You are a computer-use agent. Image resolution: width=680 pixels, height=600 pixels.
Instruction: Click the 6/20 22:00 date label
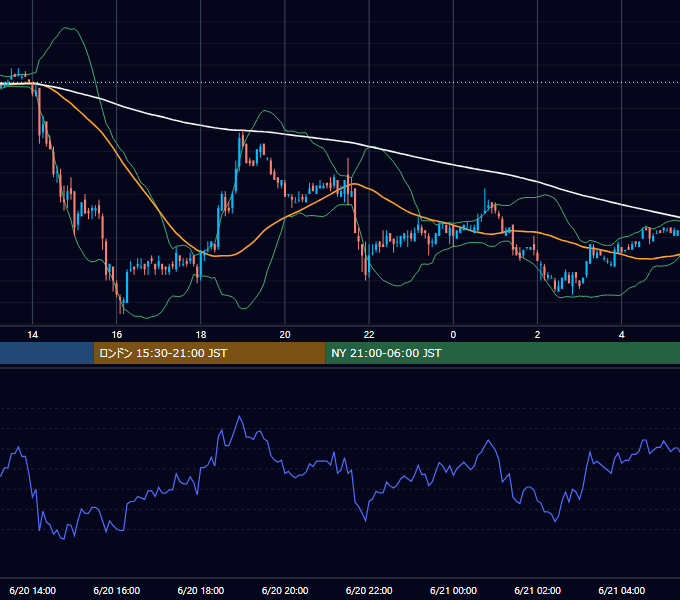click(369, 590)
